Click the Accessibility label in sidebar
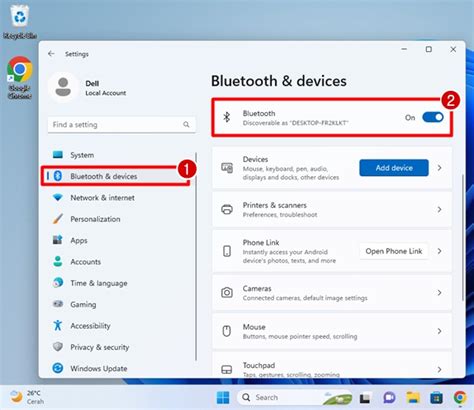The height and width of the screenshot is (410, 474). point(90,326)
